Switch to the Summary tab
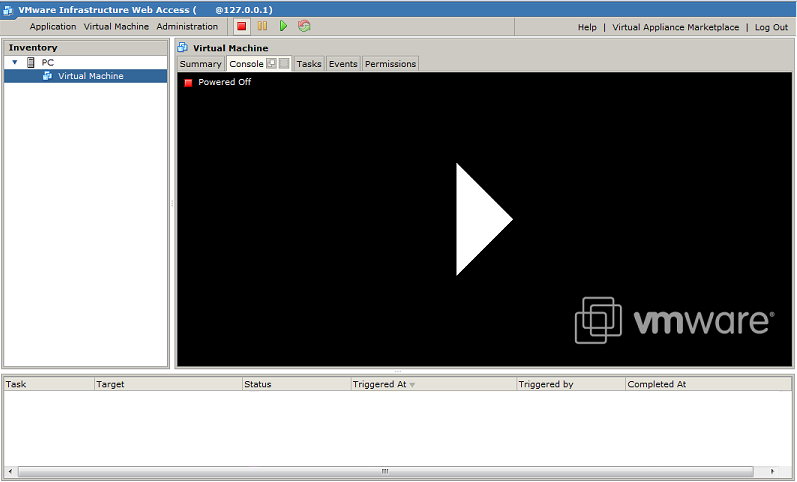The width and height of the screenshot is (797, 482). click(x=200, y=64)
